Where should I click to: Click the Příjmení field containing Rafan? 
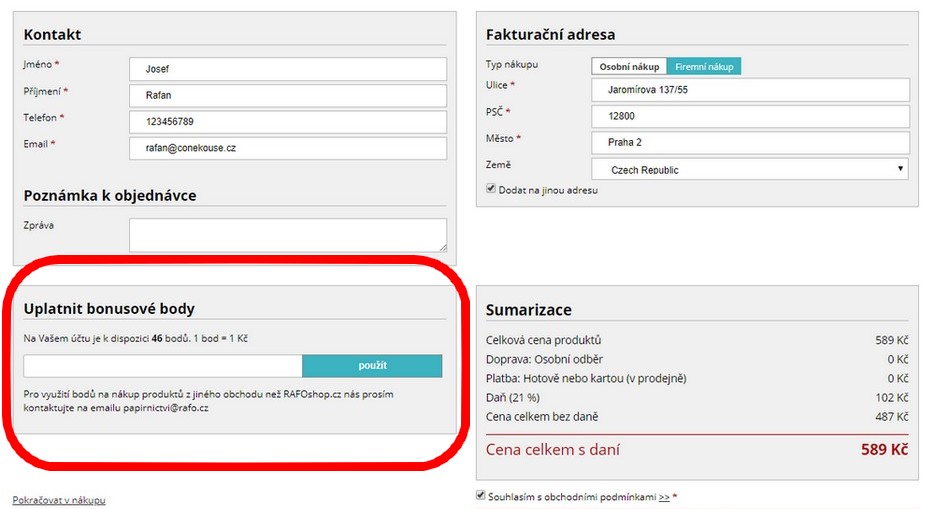[x=287, y=96]
